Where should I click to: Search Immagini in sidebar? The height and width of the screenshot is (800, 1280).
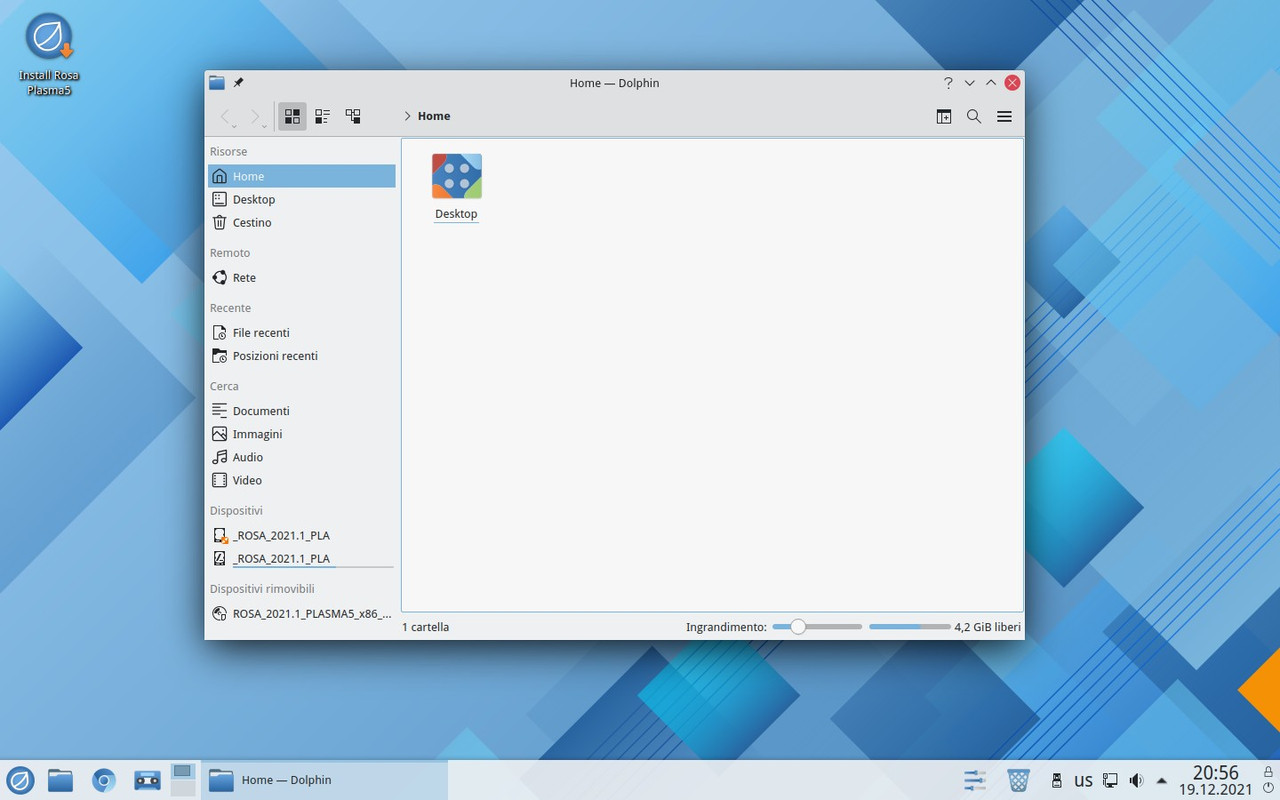pyautogui.click(x=302, y=433)
